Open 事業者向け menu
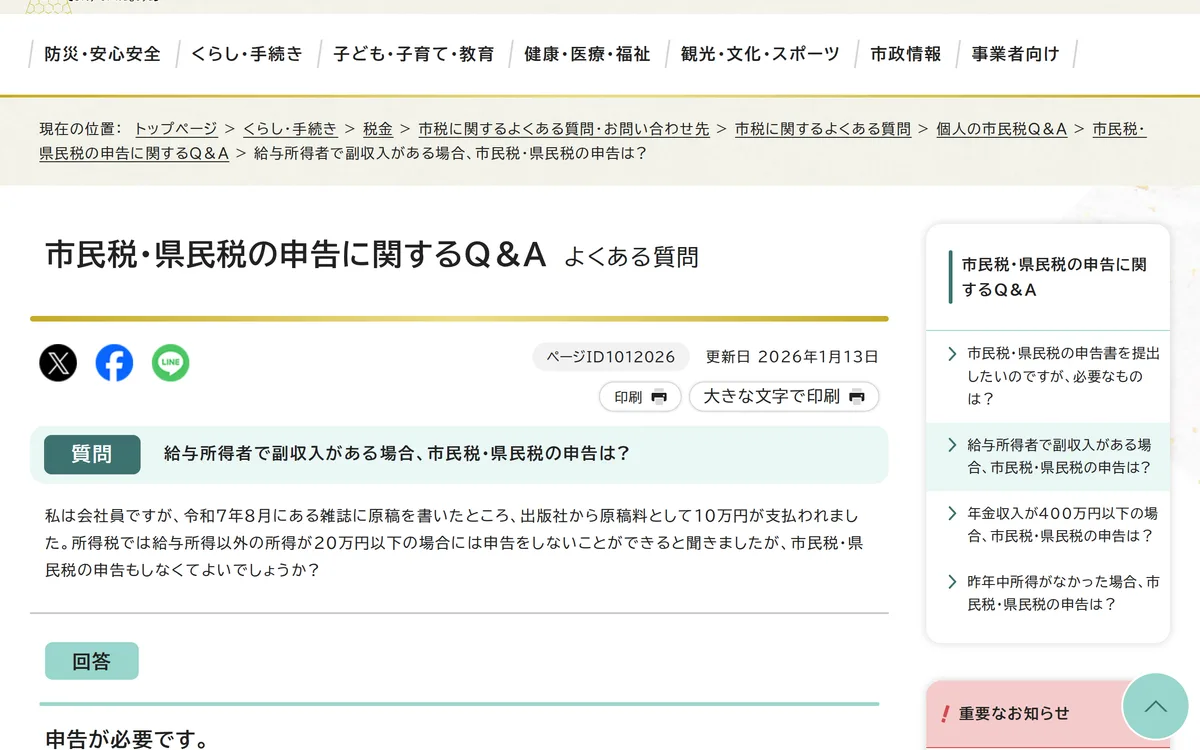Viewport: 1200px width, 750px height. [1015, 54]
